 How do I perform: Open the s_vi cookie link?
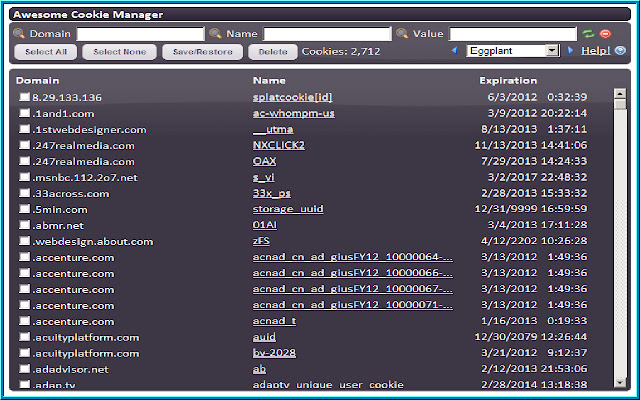(x=263, y=177)
